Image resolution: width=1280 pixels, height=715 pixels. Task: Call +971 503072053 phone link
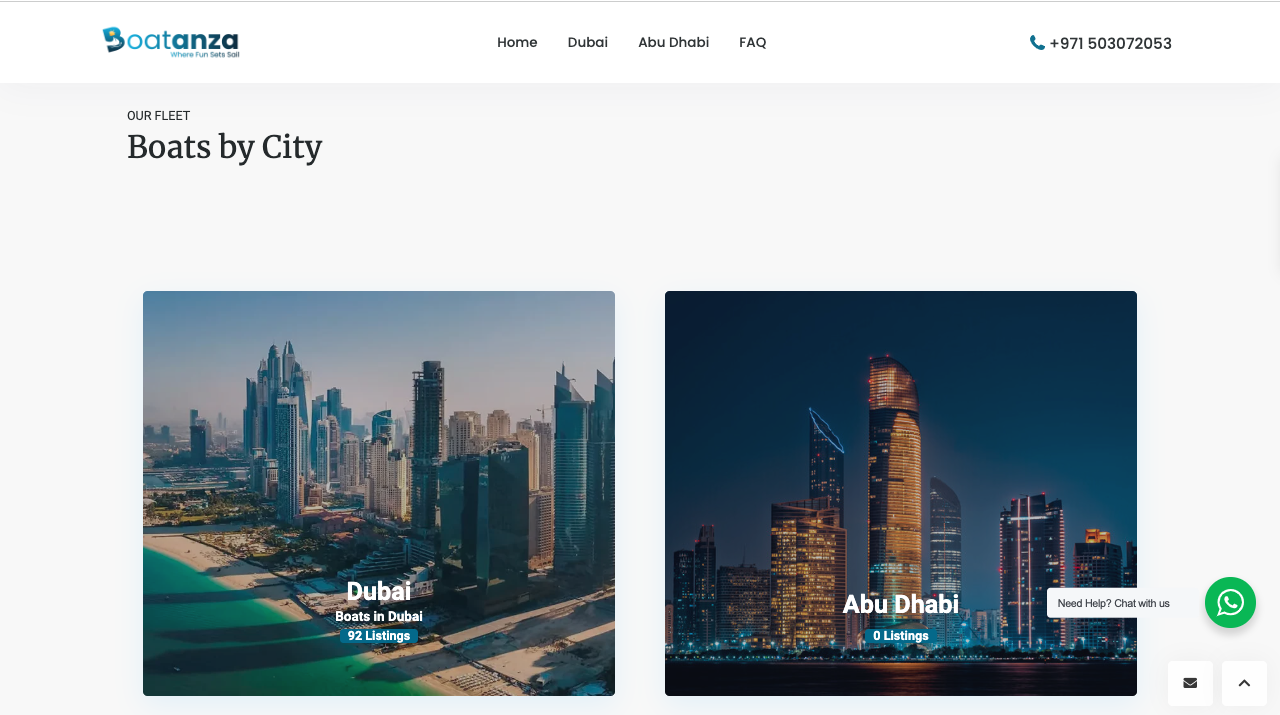point(1110,43)
